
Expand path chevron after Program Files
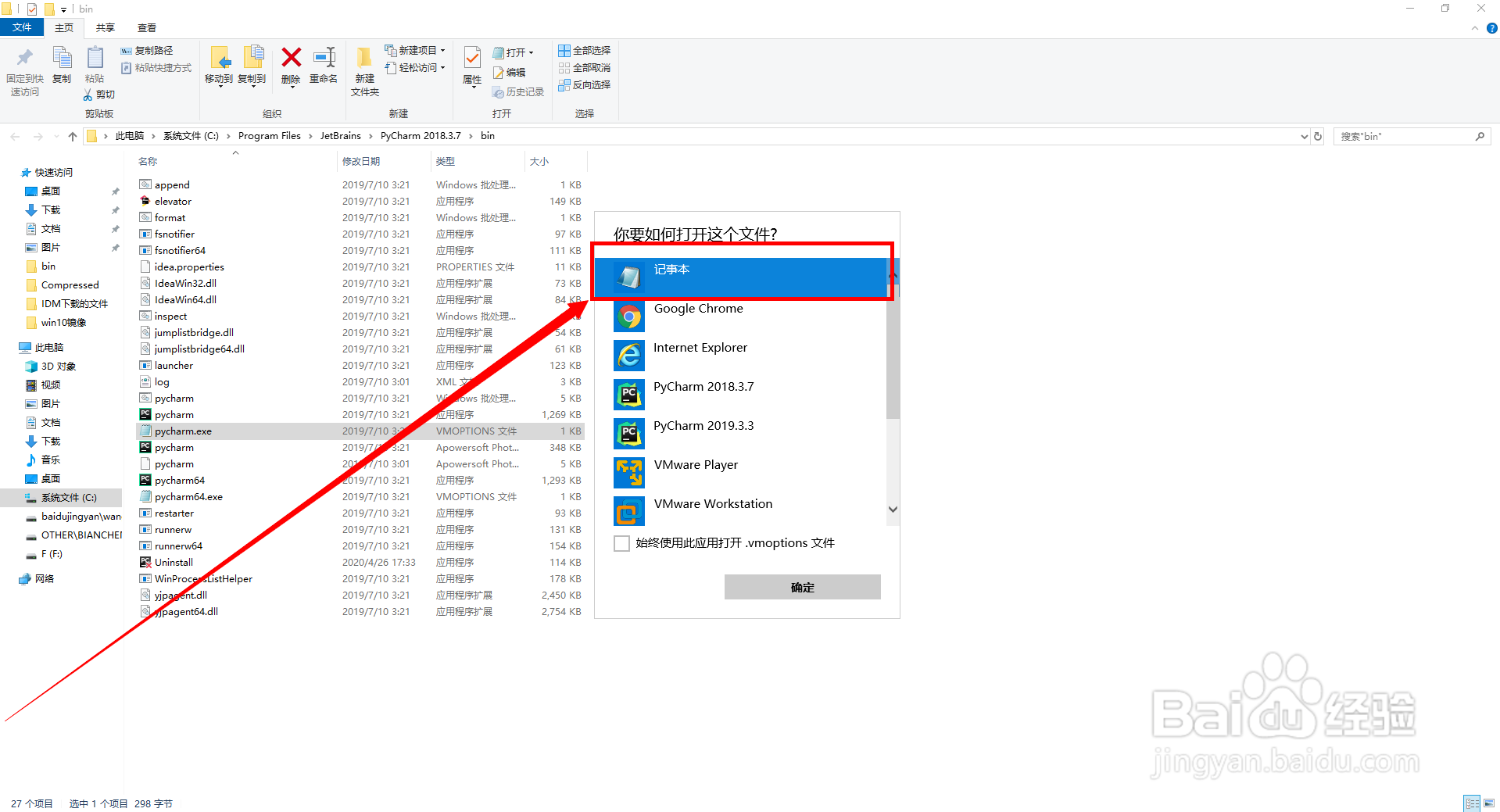(x=310, y=136)
